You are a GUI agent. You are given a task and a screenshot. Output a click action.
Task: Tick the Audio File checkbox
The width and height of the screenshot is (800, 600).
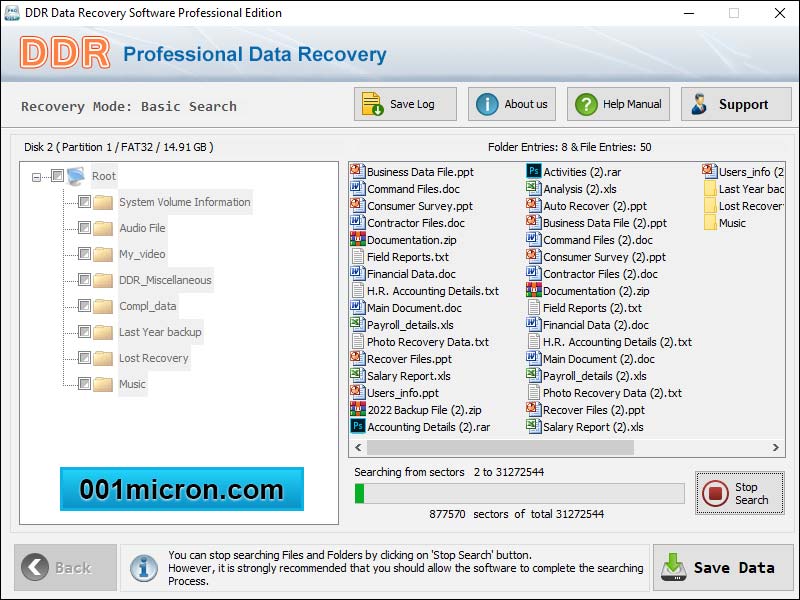[85, 228]
